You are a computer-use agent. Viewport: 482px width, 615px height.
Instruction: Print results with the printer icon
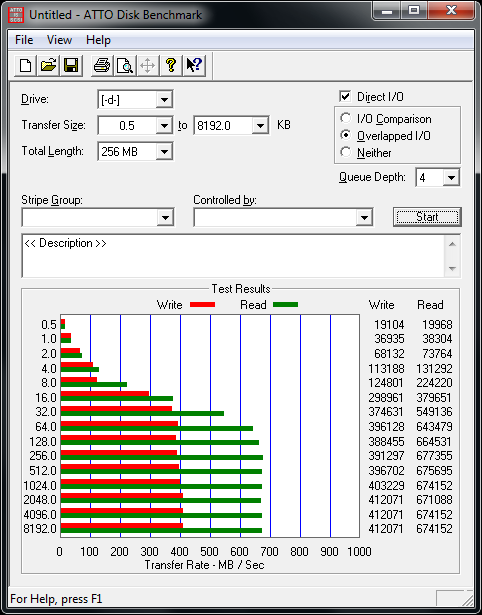point(102,66)
